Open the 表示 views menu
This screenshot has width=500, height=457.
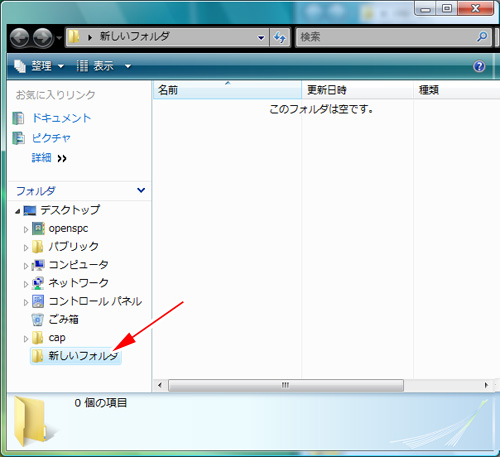[104, 66]
